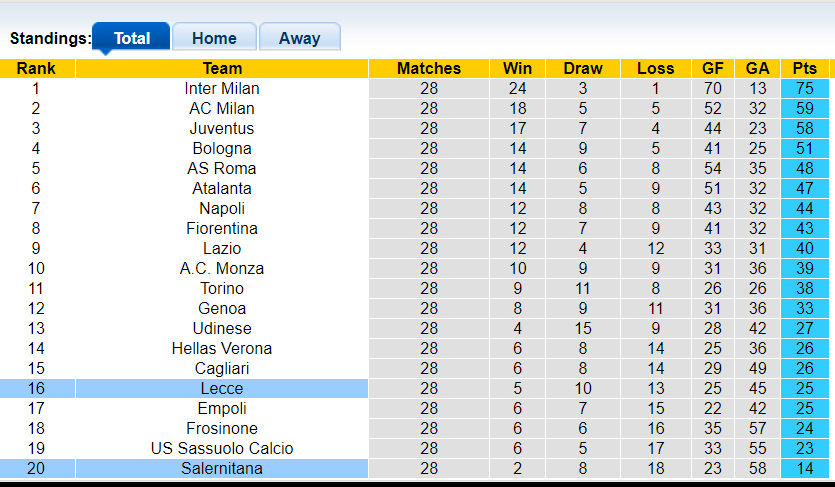Open the AC Milan team link
The image size is (835, 487).
222,108
